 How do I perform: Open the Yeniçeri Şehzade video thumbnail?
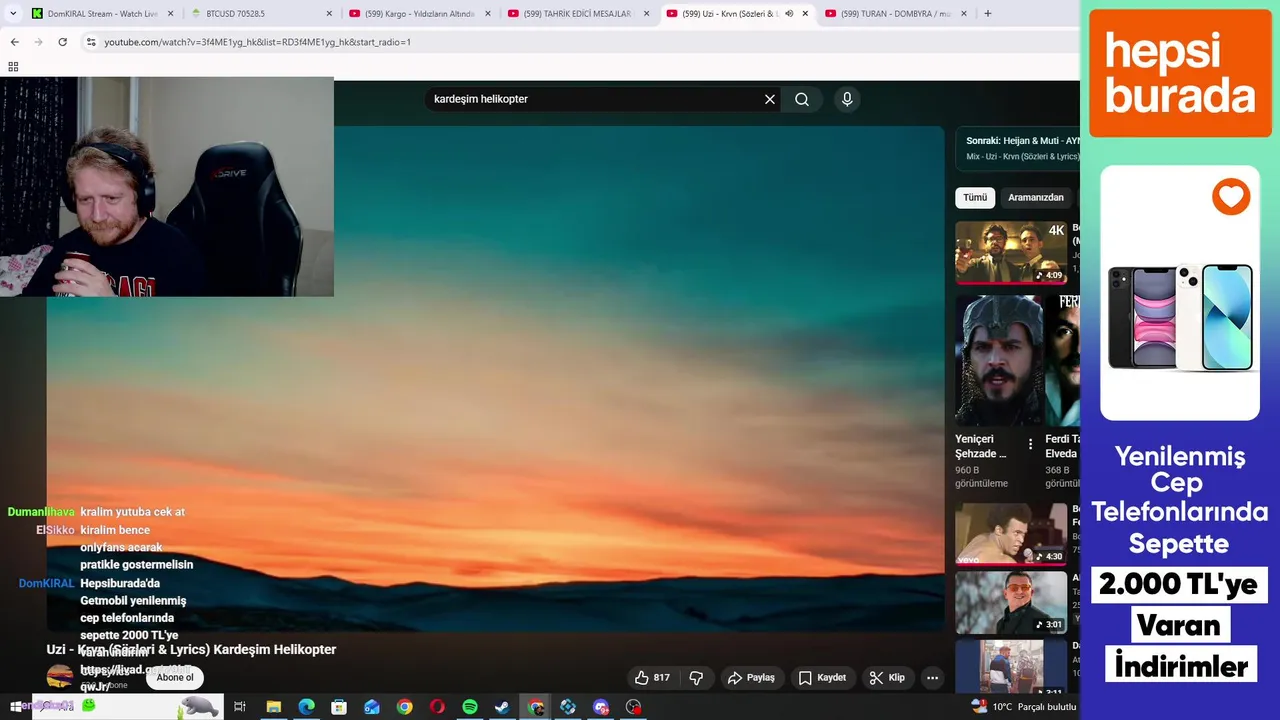pyautogui.click(x=999, y=360)
